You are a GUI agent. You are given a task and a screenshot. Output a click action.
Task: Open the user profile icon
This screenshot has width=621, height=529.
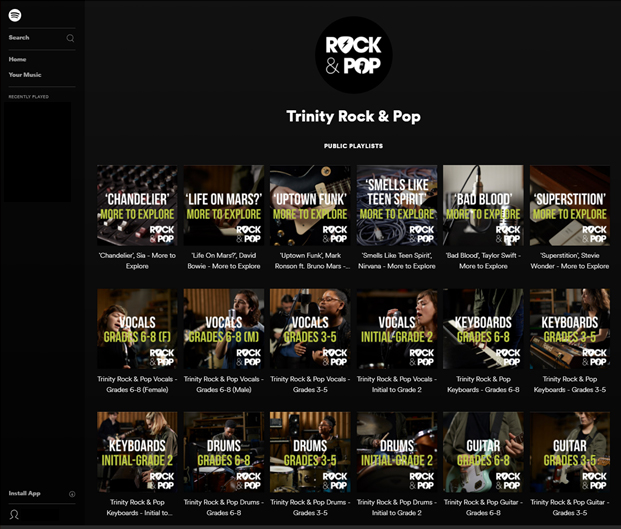click(14, 514)
